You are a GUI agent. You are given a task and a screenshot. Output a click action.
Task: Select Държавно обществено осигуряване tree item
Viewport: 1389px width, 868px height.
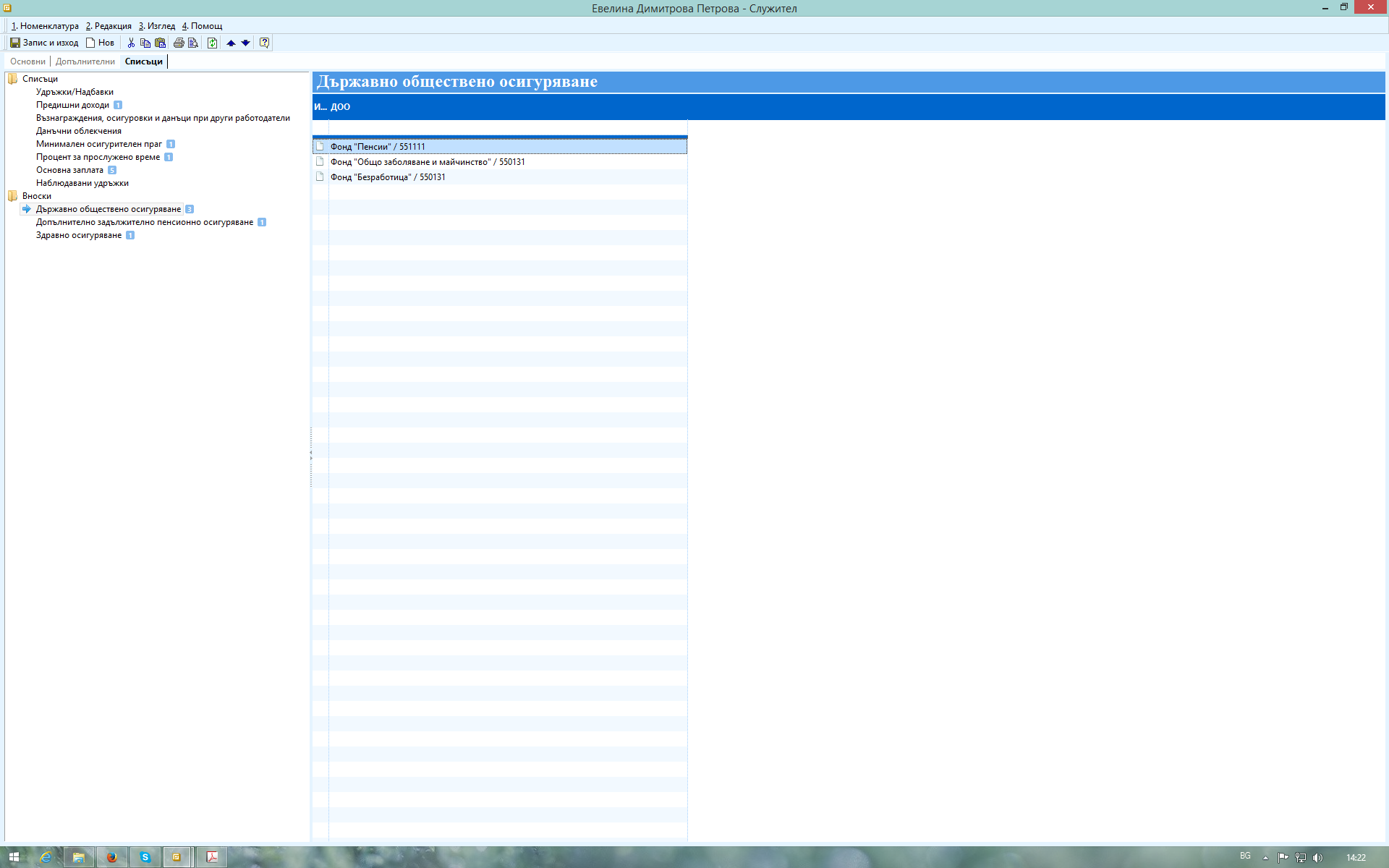109,209
